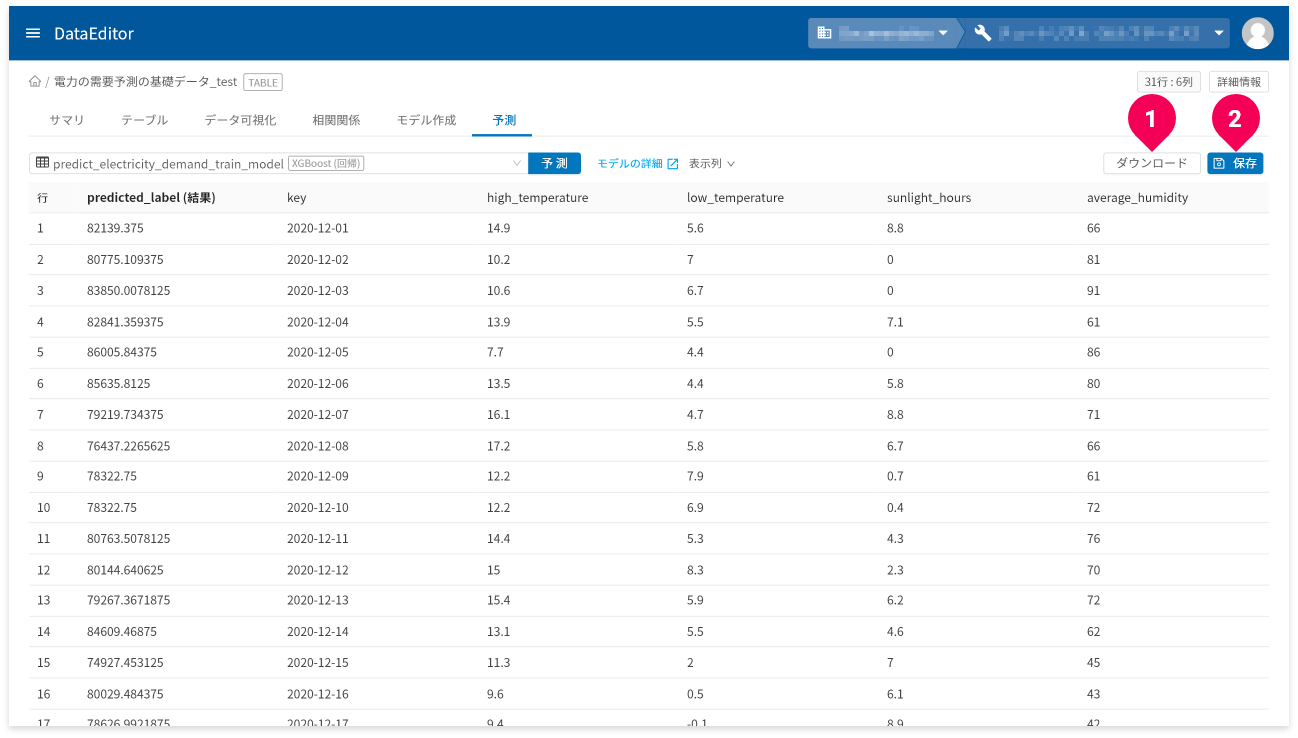Select the 予測 tab

[504, 120]
